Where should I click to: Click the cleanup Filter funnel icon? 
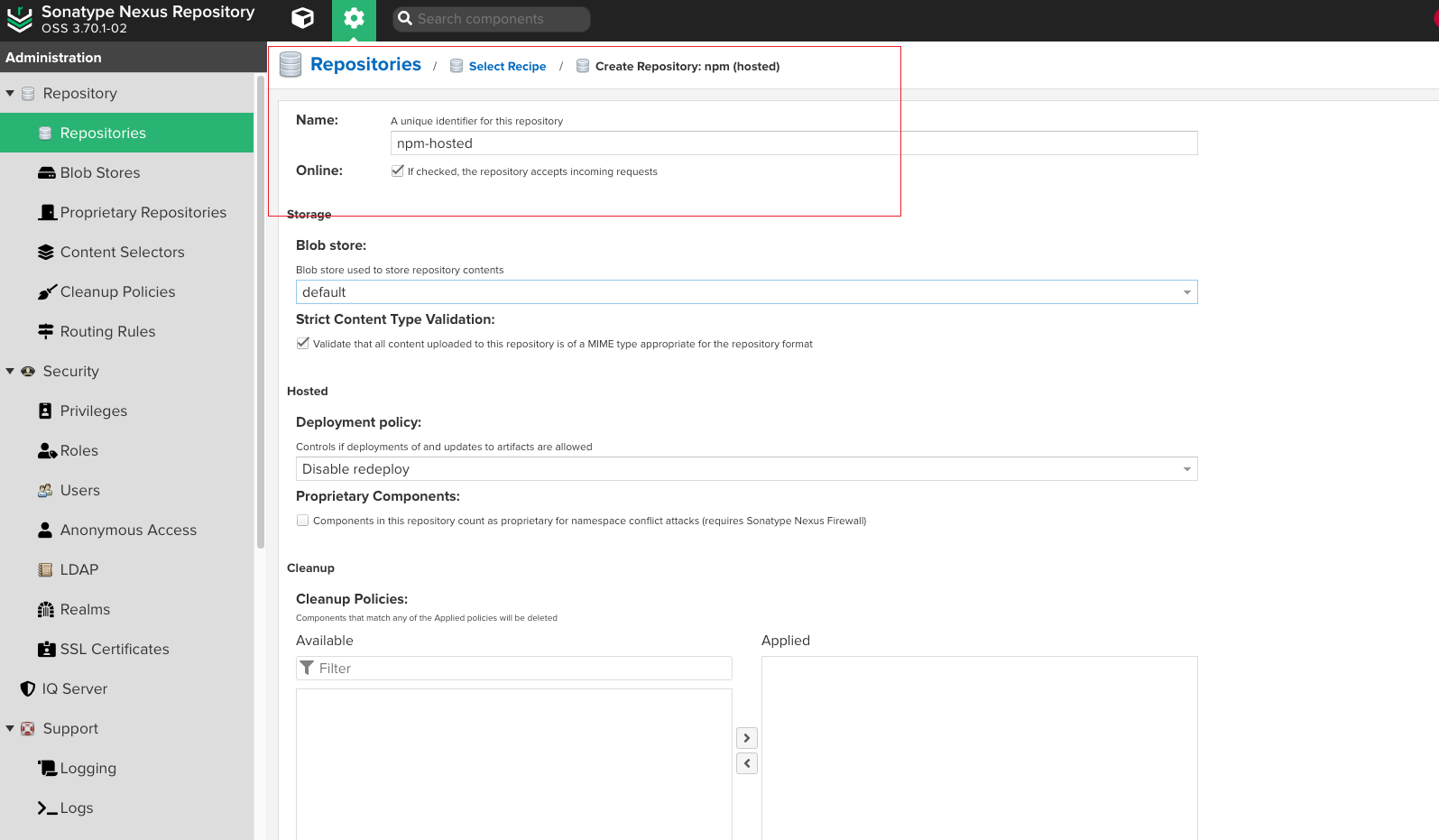coord(307,668)
